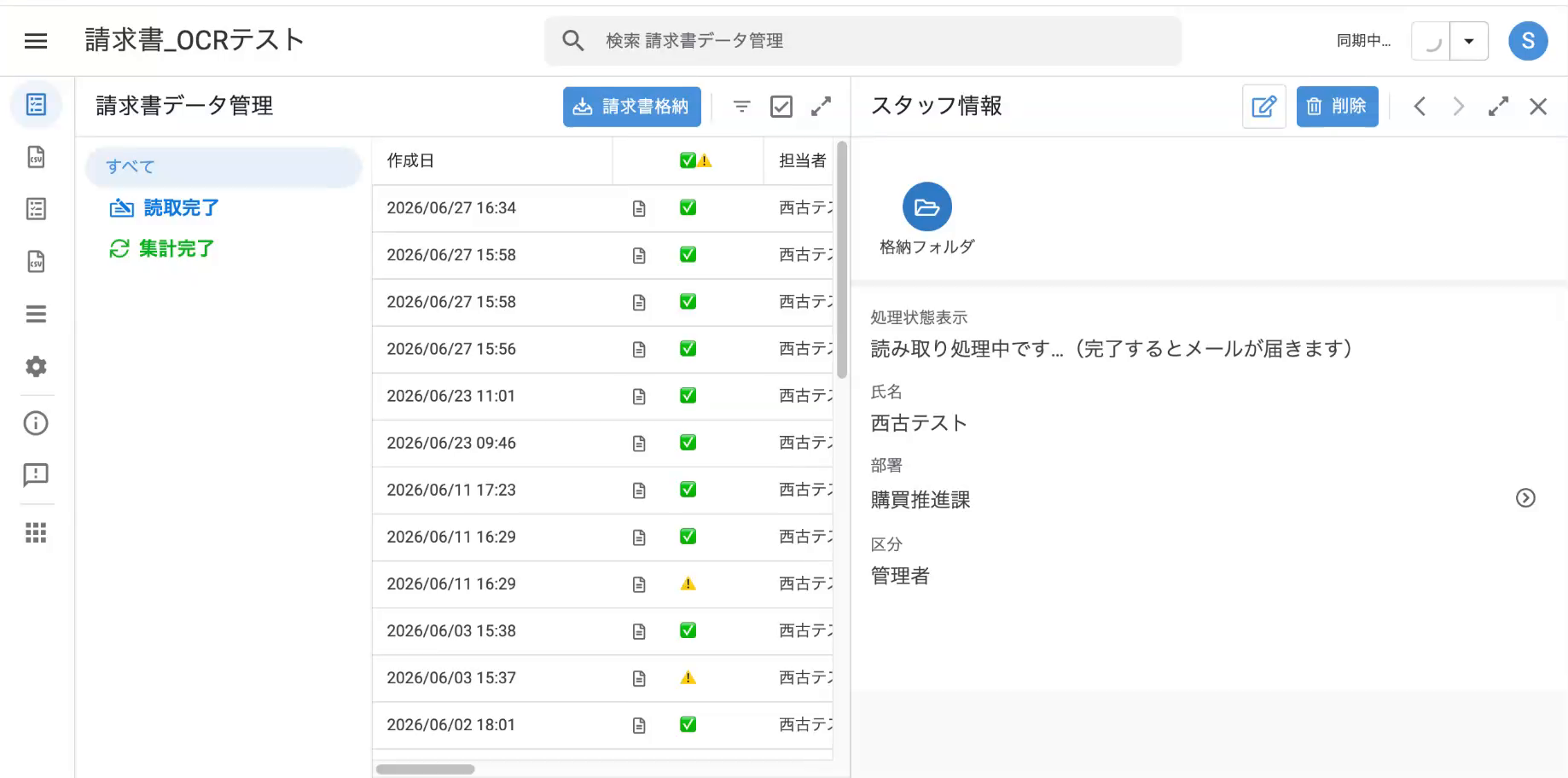Click the 請求書_OCRテスト app title

click(x=195, y=40)
